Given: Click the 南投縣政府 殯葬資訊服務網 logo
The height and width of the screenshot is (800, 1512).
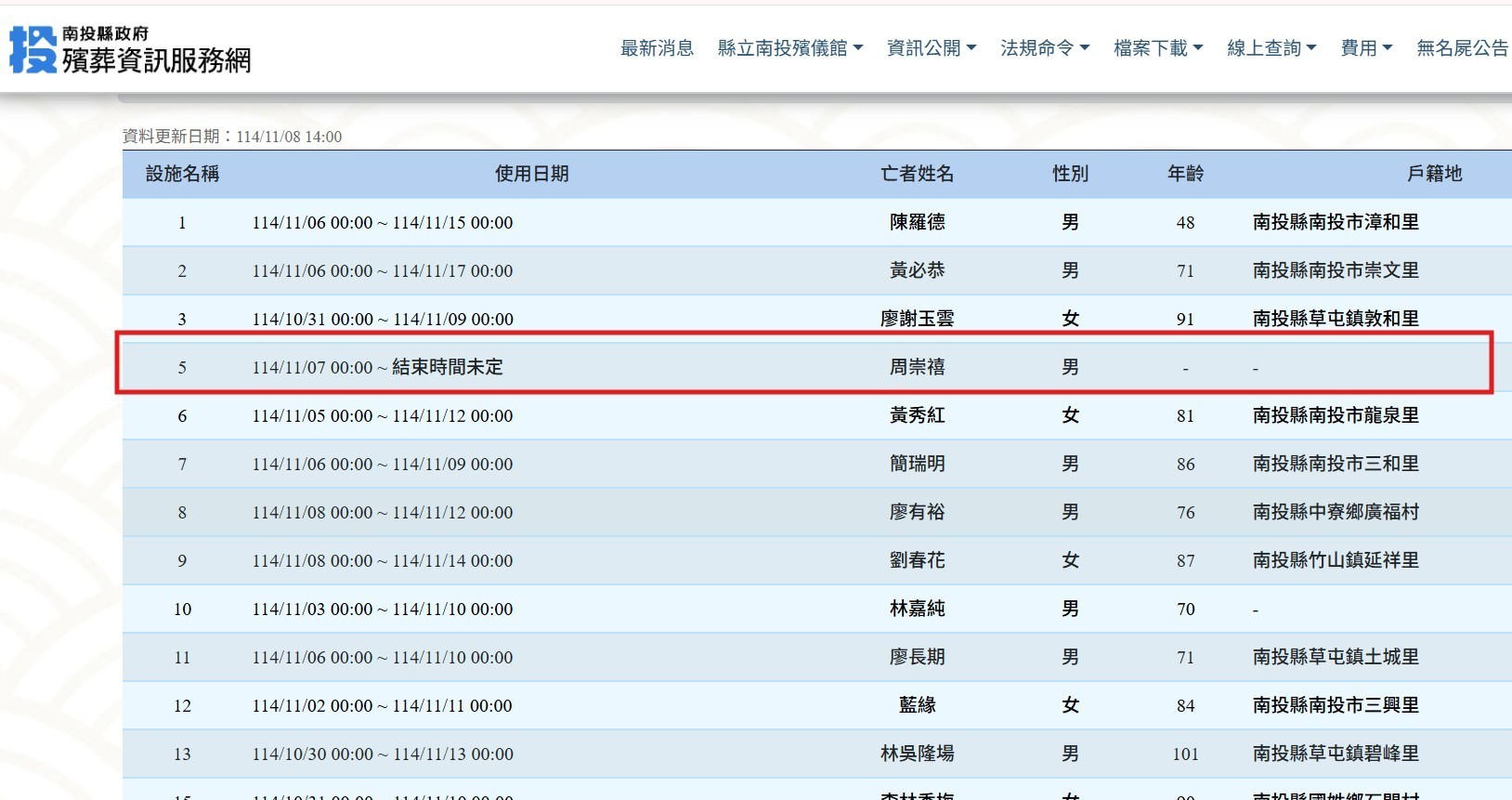Looking at the screenshot, I should click(x=130, y=49).
